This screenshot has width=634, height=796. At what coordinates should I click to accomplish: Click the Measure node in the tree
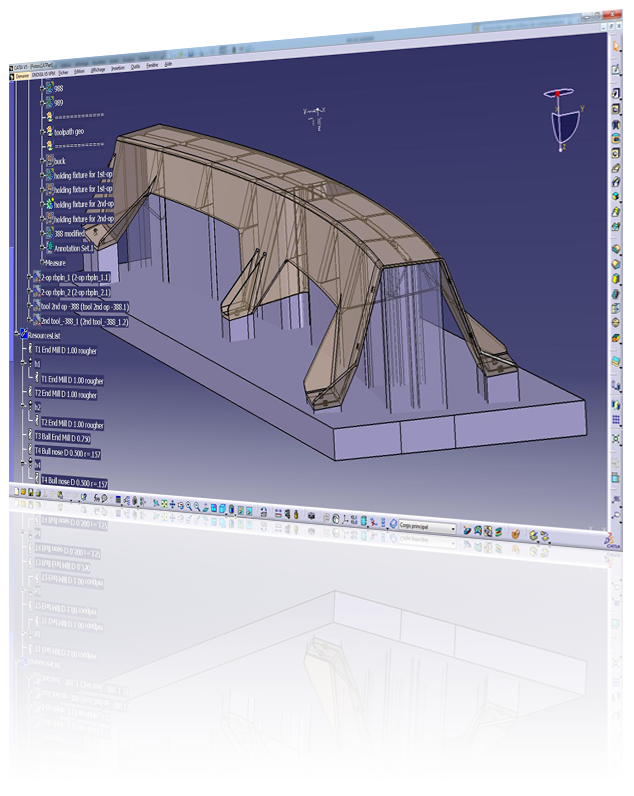tap(53, 262)
